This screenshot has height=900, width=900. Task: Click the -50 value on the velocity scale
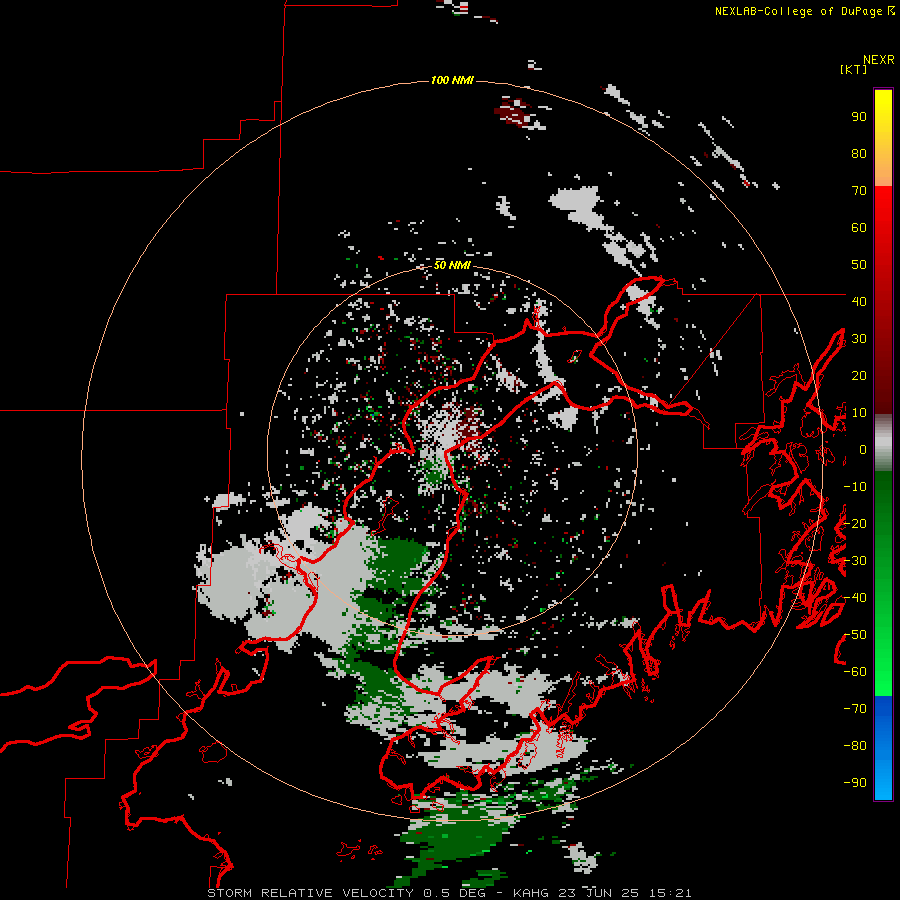[855, 635]
